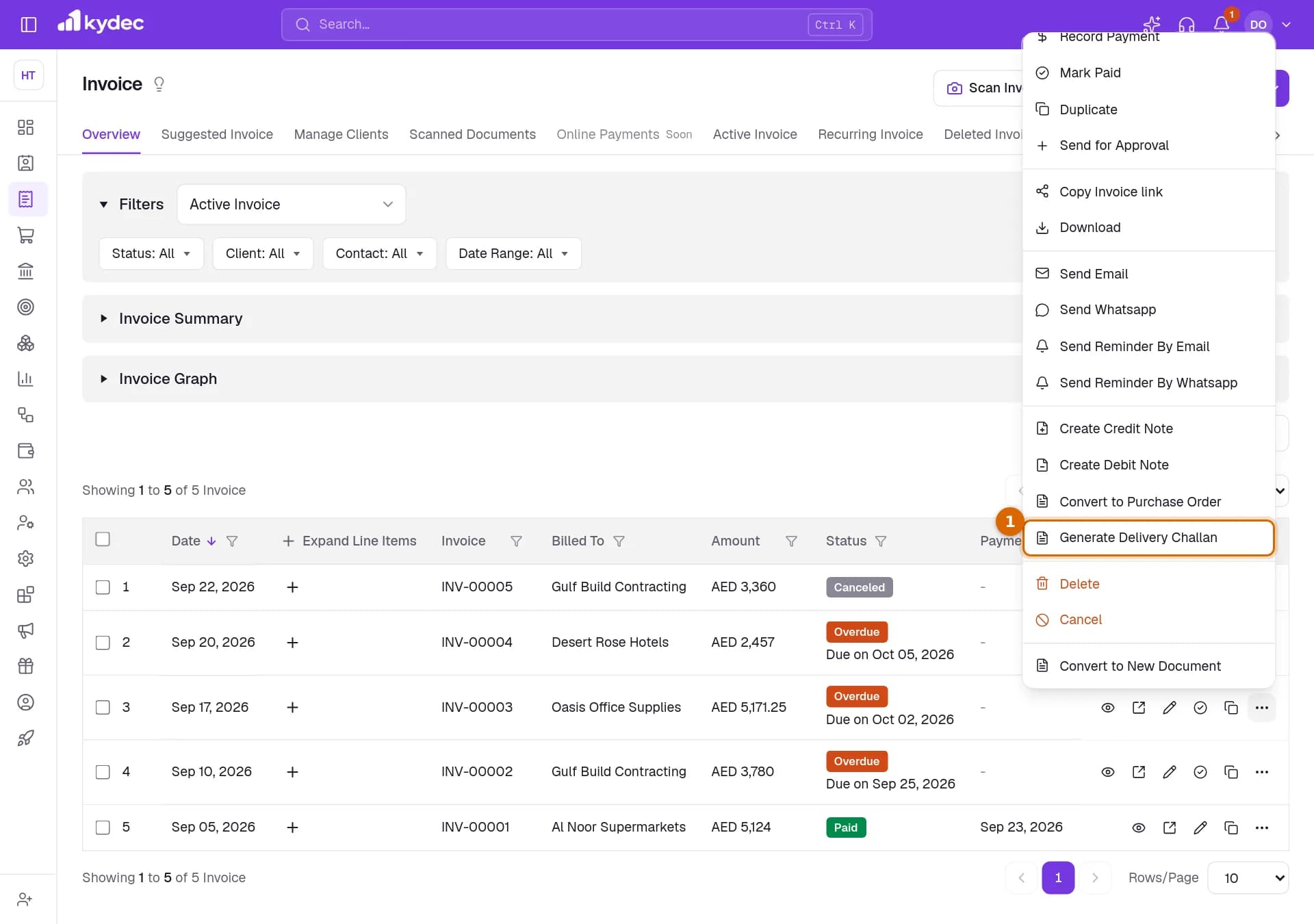
Task: Open INV-00002 in new window icon
Action: tap(1139, 772)
